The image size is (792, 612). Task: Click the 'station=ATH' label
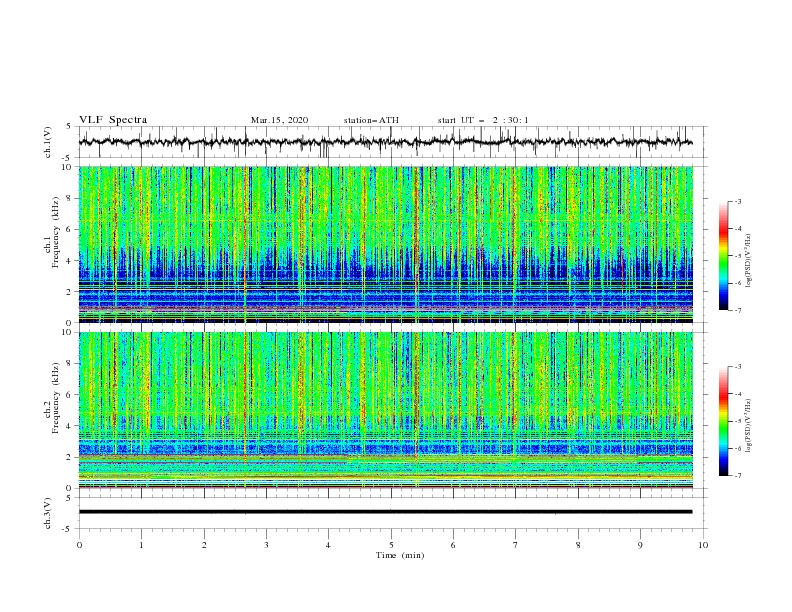coord(371,120)
